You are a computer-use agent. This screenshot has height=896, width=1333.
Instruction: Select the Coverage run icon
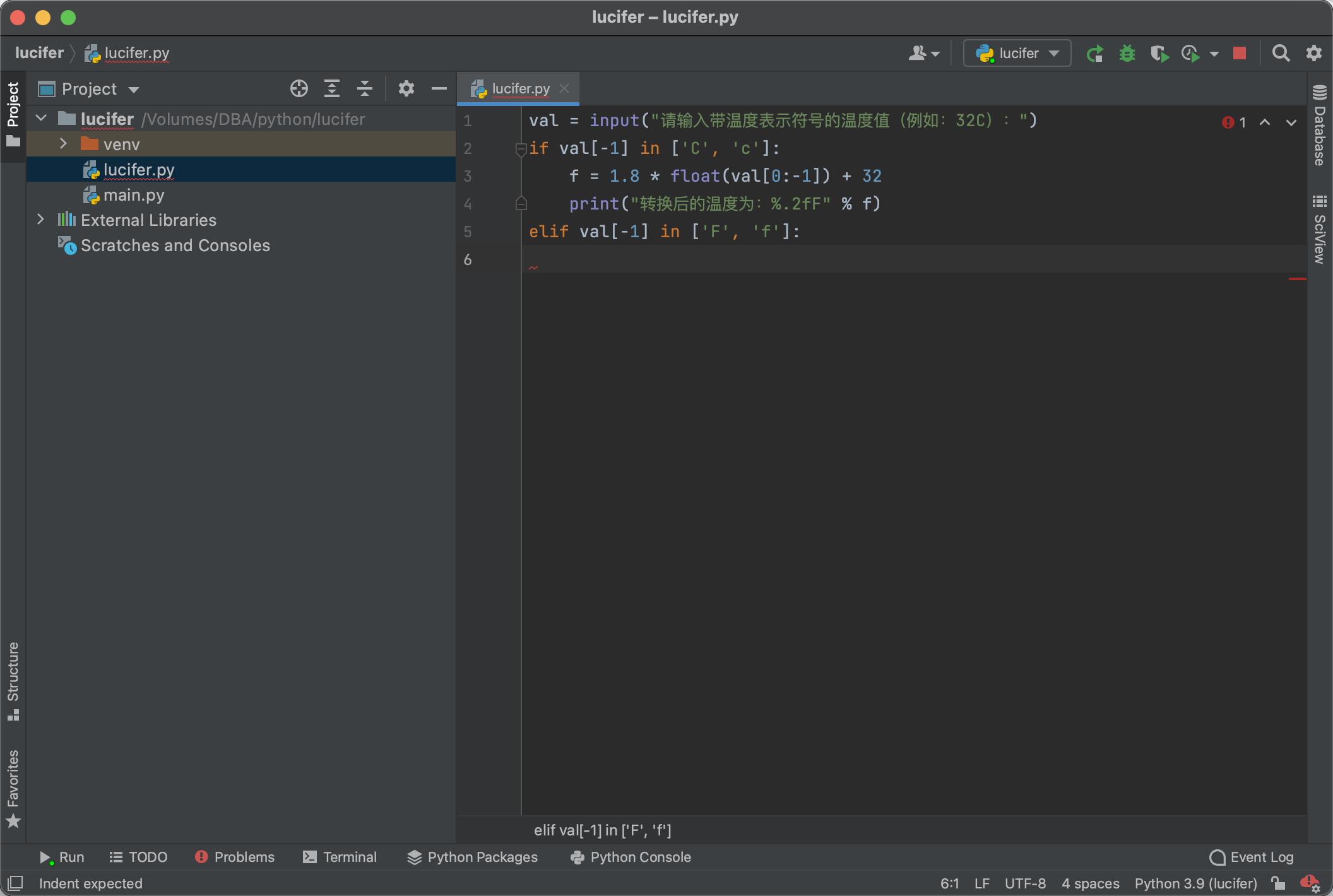[1159, 52]
